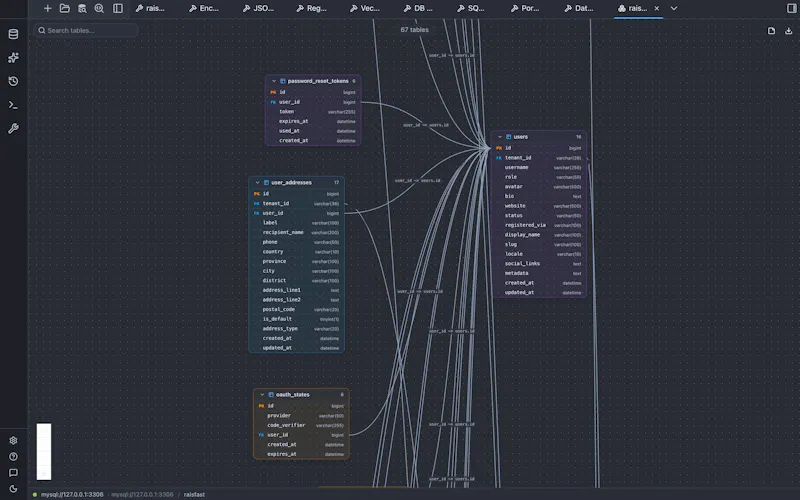
Task: Click the table icon in the user_addresses header
Action: click(266, 183)
